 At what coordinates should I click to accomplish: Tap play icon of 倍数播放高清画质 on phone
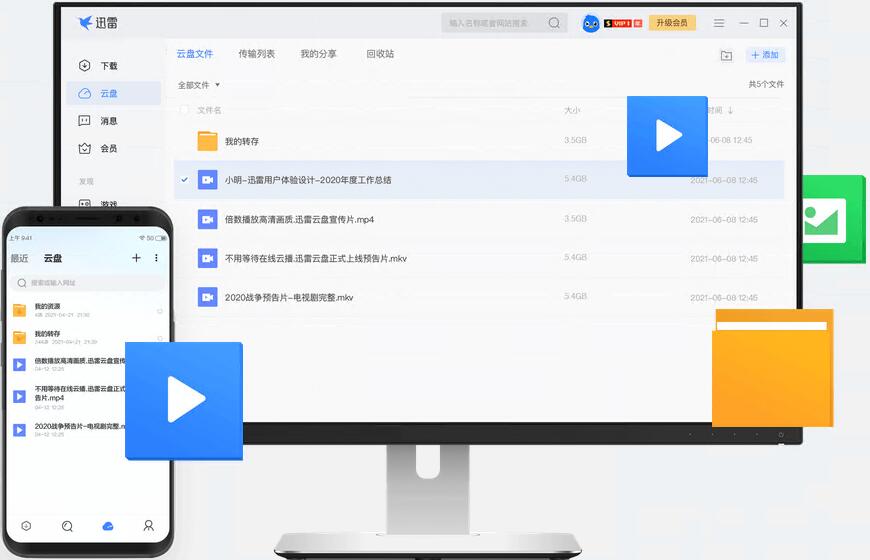pyautogui.click(x=19, y=364)
